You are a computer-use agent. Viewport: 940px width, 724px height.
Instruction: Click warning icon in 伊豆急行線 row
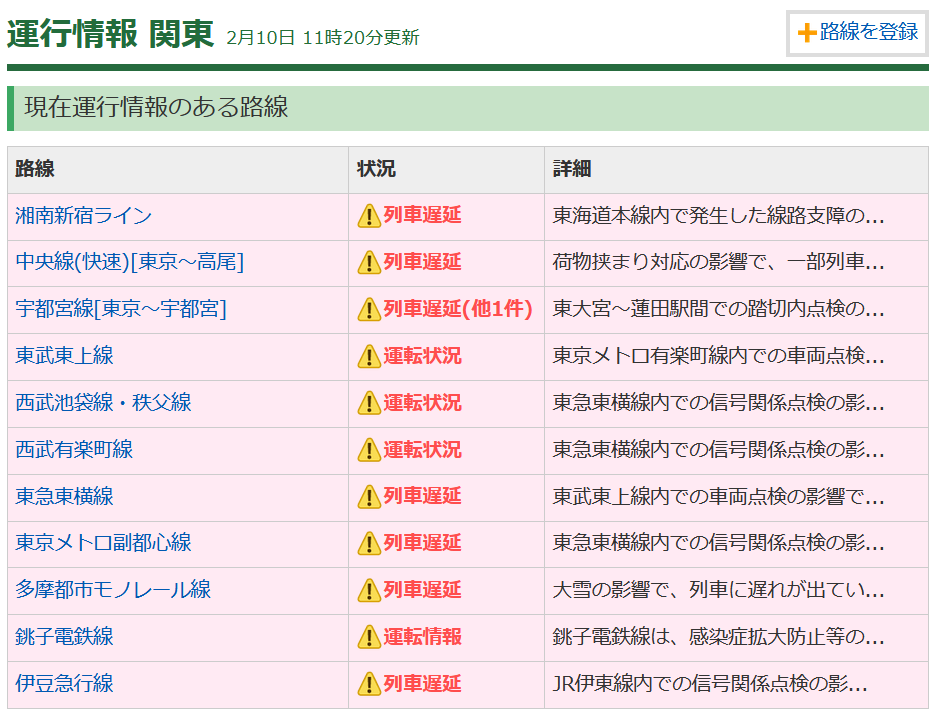369,684
